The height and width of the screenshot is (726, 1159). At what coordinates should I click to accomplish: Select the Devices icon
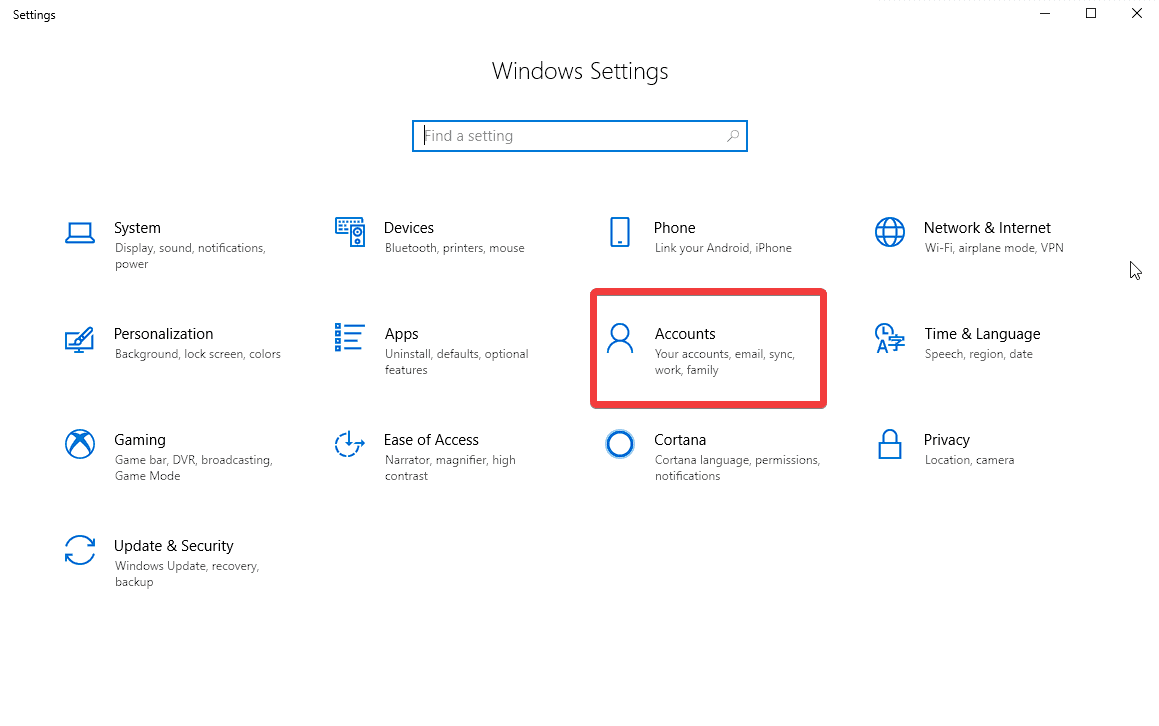[349, 230]
